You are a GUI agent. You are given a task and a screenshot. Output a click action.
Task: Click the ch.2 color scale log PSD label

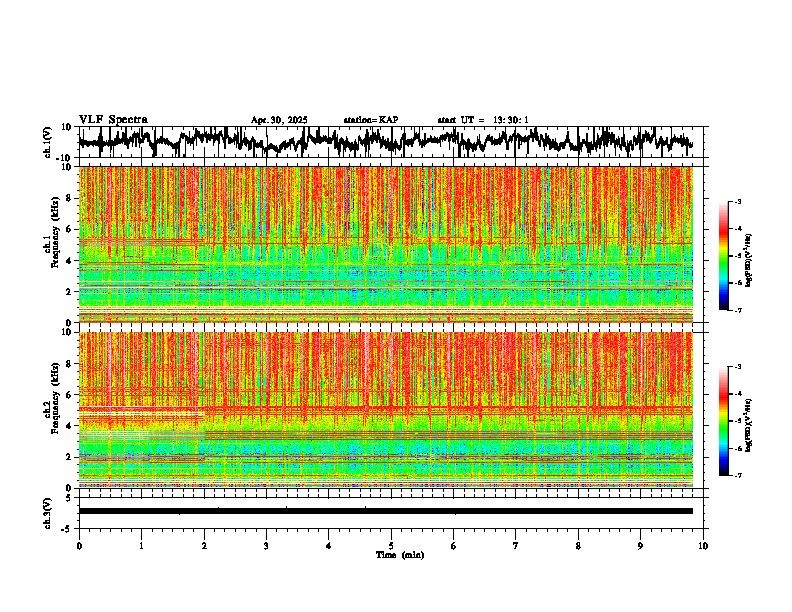click(x=749, y=425)
